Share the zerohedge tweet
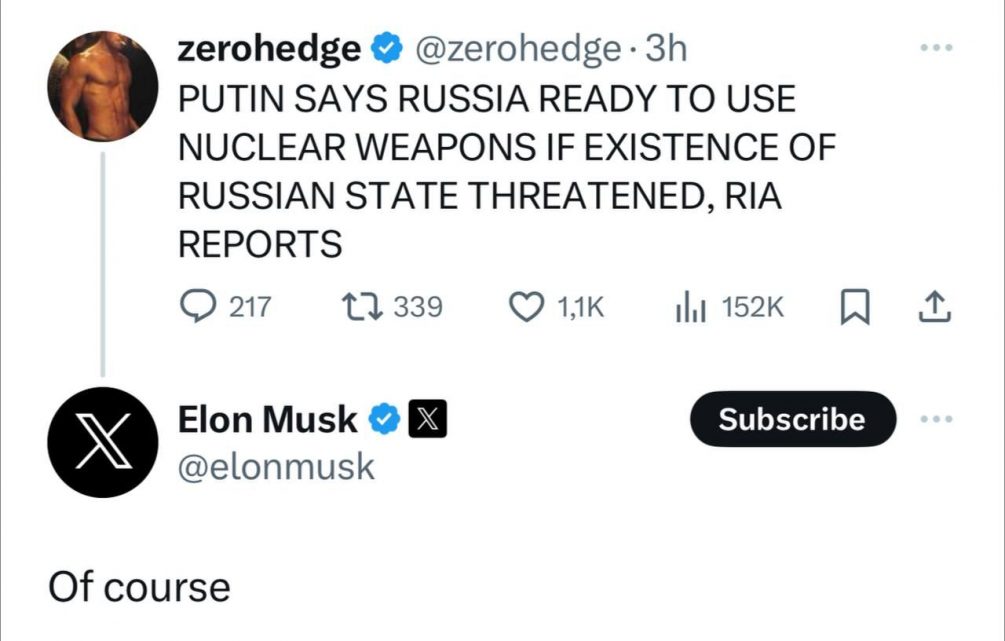 tap(934, 307)
